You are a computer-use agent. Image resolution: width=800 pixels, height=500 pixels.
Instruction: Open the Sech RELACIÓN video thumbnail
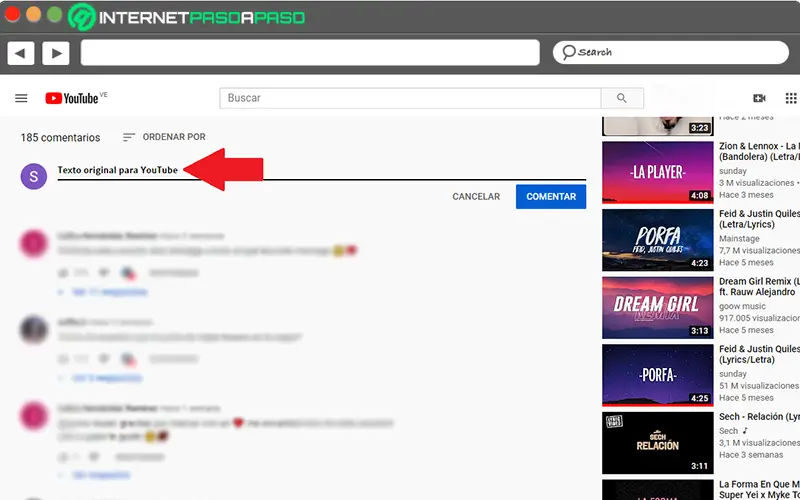click(658, 443)
